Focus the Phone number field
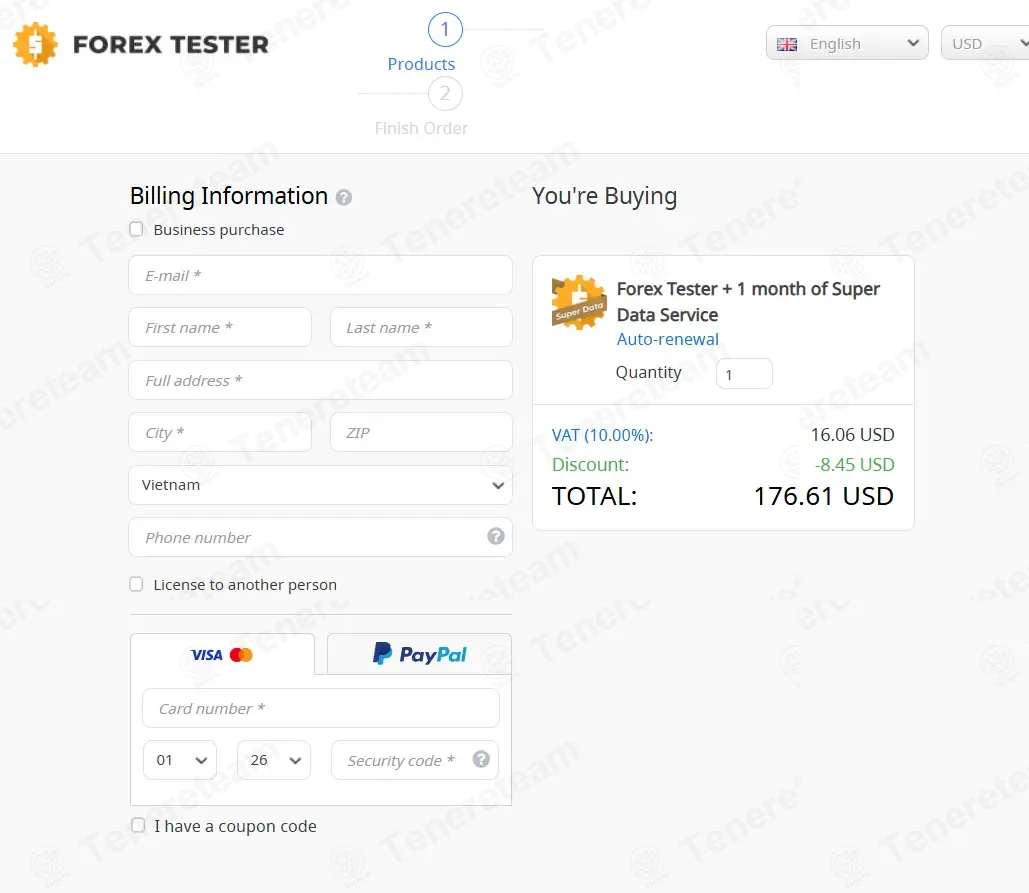Screen dimensions: 1029x893 point(320,537)
